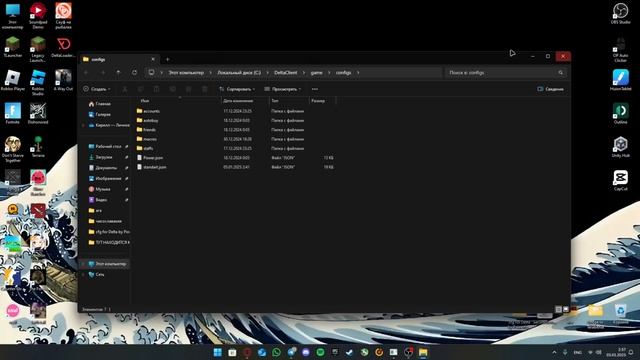The height and width of the screenshot is (360, 640).
Task: Click the forward navigation arrow
Action: tap(102, 73)
